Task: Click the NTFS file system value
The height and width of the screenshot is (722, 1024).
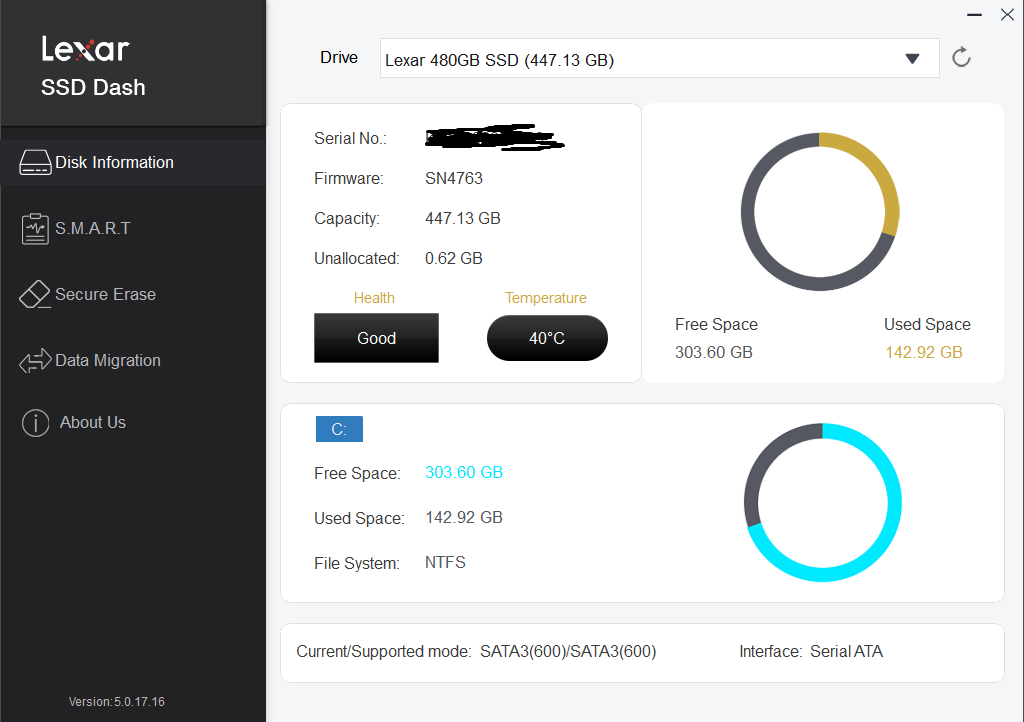Action: pos(445,563)
